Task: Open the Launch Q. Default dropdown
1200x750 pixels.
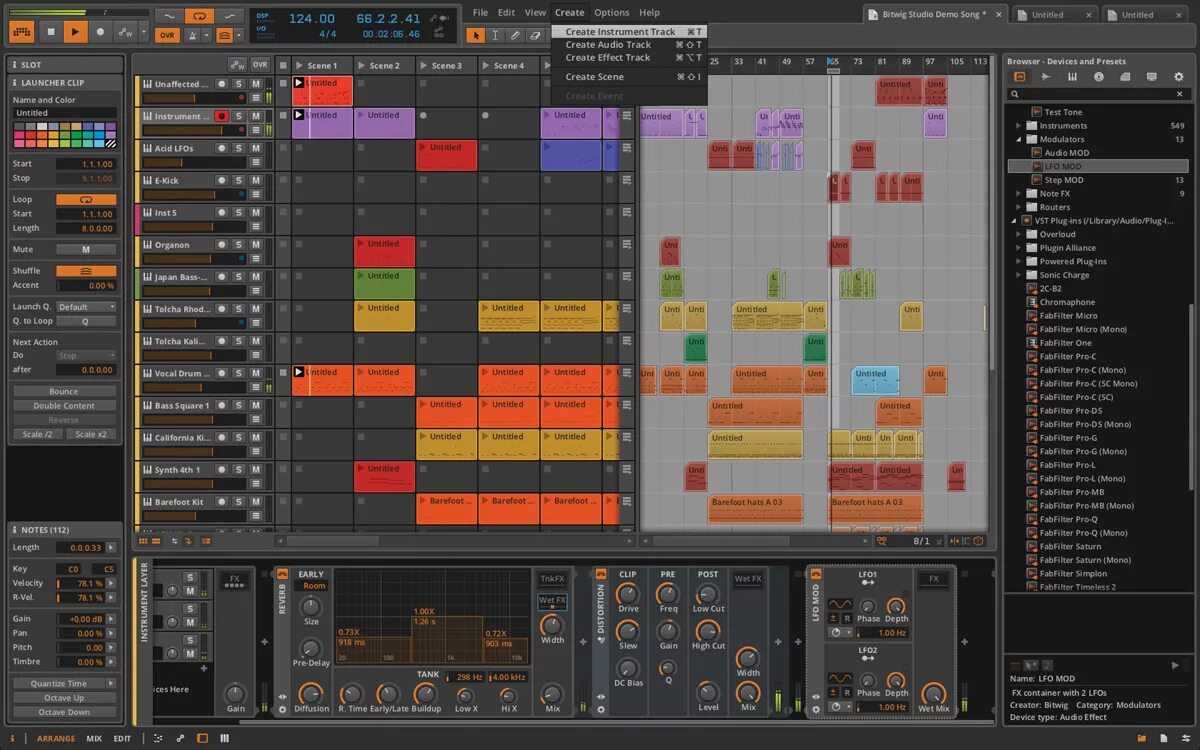Action: (x=86, y=307)
